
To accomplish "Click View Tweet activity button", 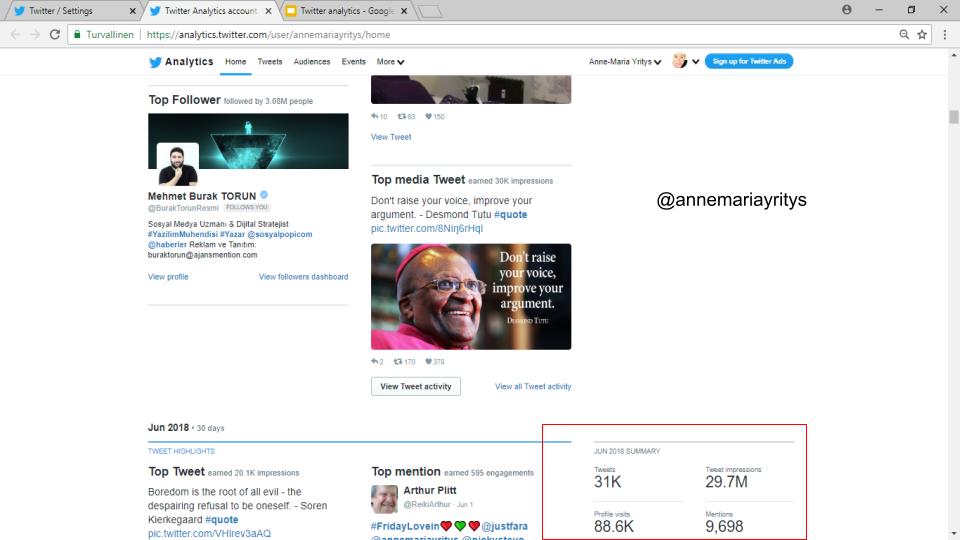I will tap(416, 386).
